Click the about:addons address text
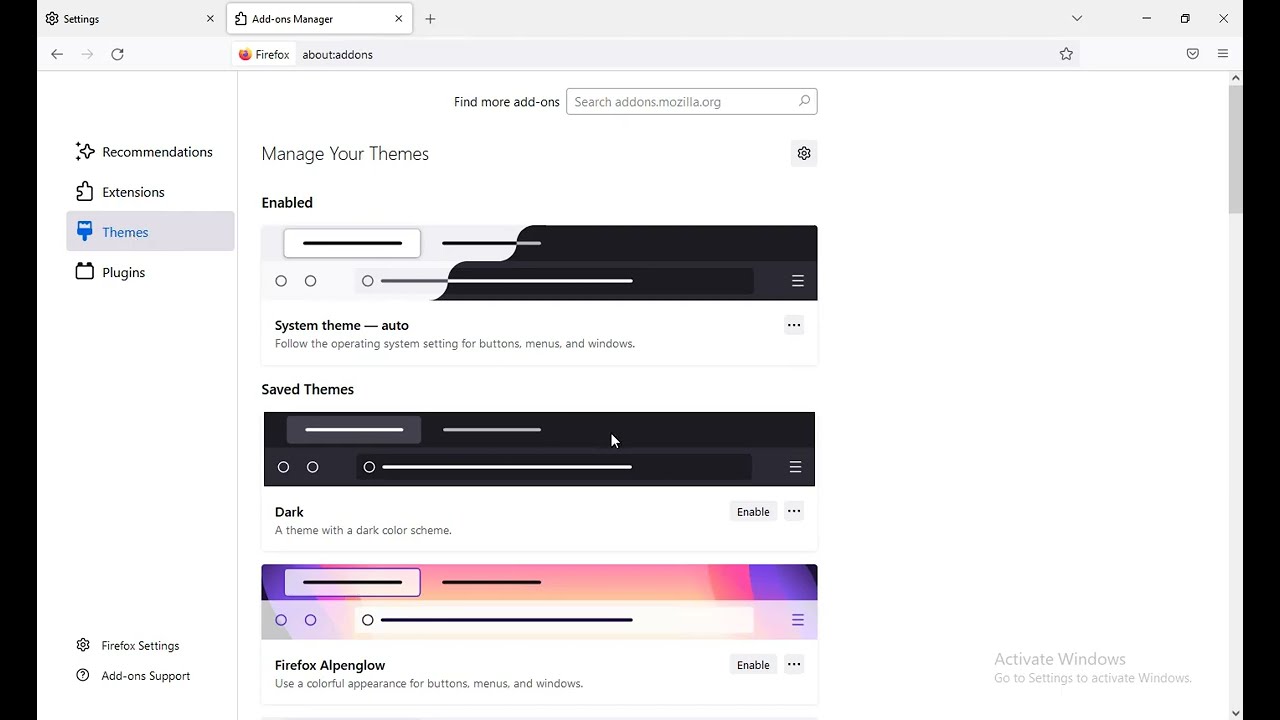 tap(338, 55)
